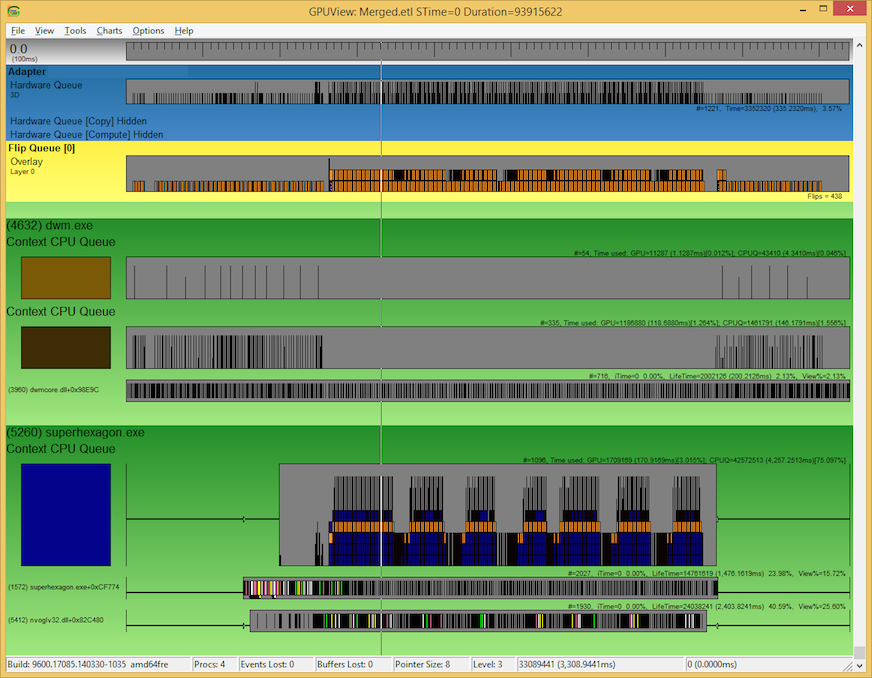Click the blue superhexagon.exe context swatch
This screenshot has width=872, height=678.
coord(66,515)
